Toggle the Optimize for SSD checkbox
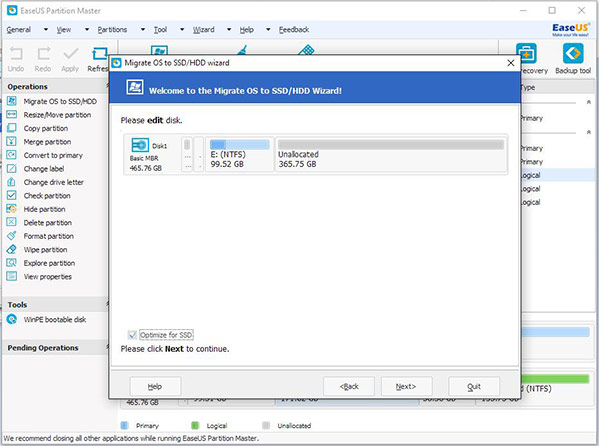Viewport: 599px width, 446px height. click(132, 335)
